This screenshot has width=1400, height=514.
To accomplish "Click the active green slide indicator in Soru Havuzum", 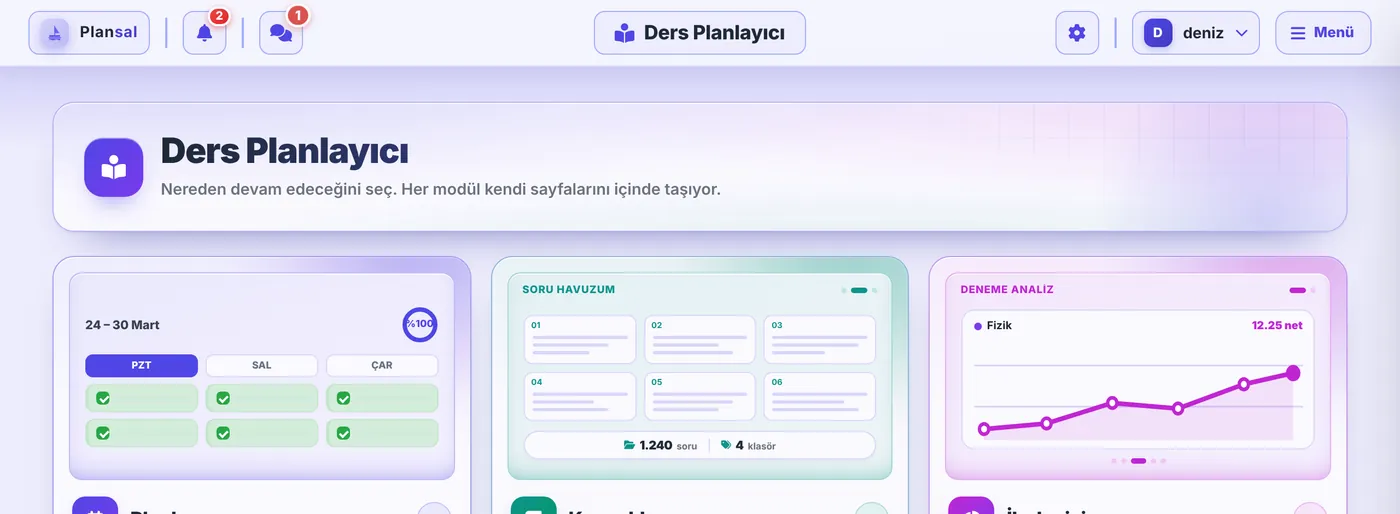I will pyautogui.click(x=859, y=290).
